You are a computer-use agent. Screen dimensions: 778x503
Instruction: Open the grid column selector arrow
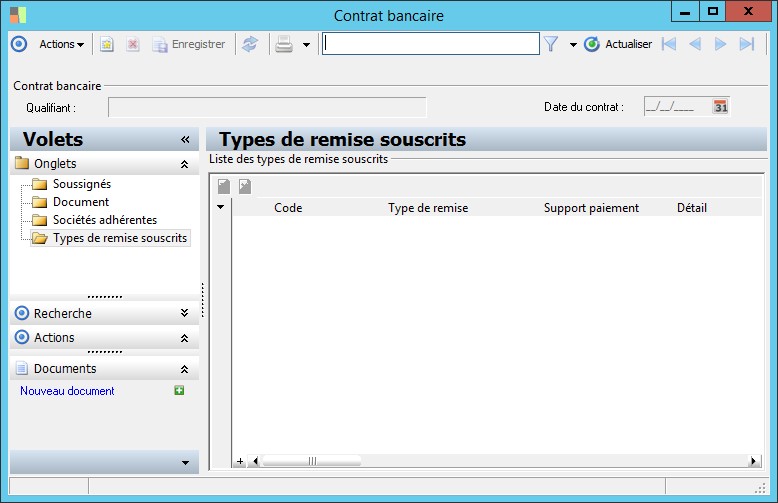pyautogui.click(x=220, y=207)
